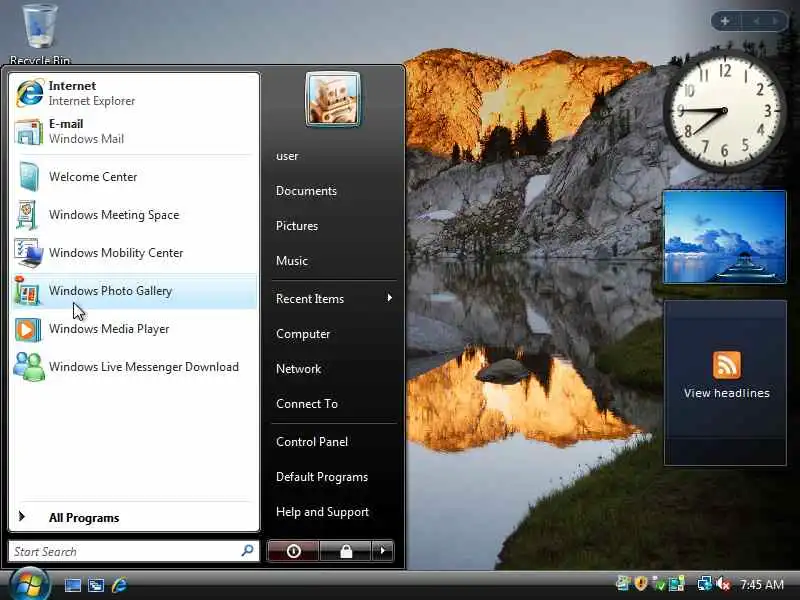Expand All Programs list

[x=134, y=517]
